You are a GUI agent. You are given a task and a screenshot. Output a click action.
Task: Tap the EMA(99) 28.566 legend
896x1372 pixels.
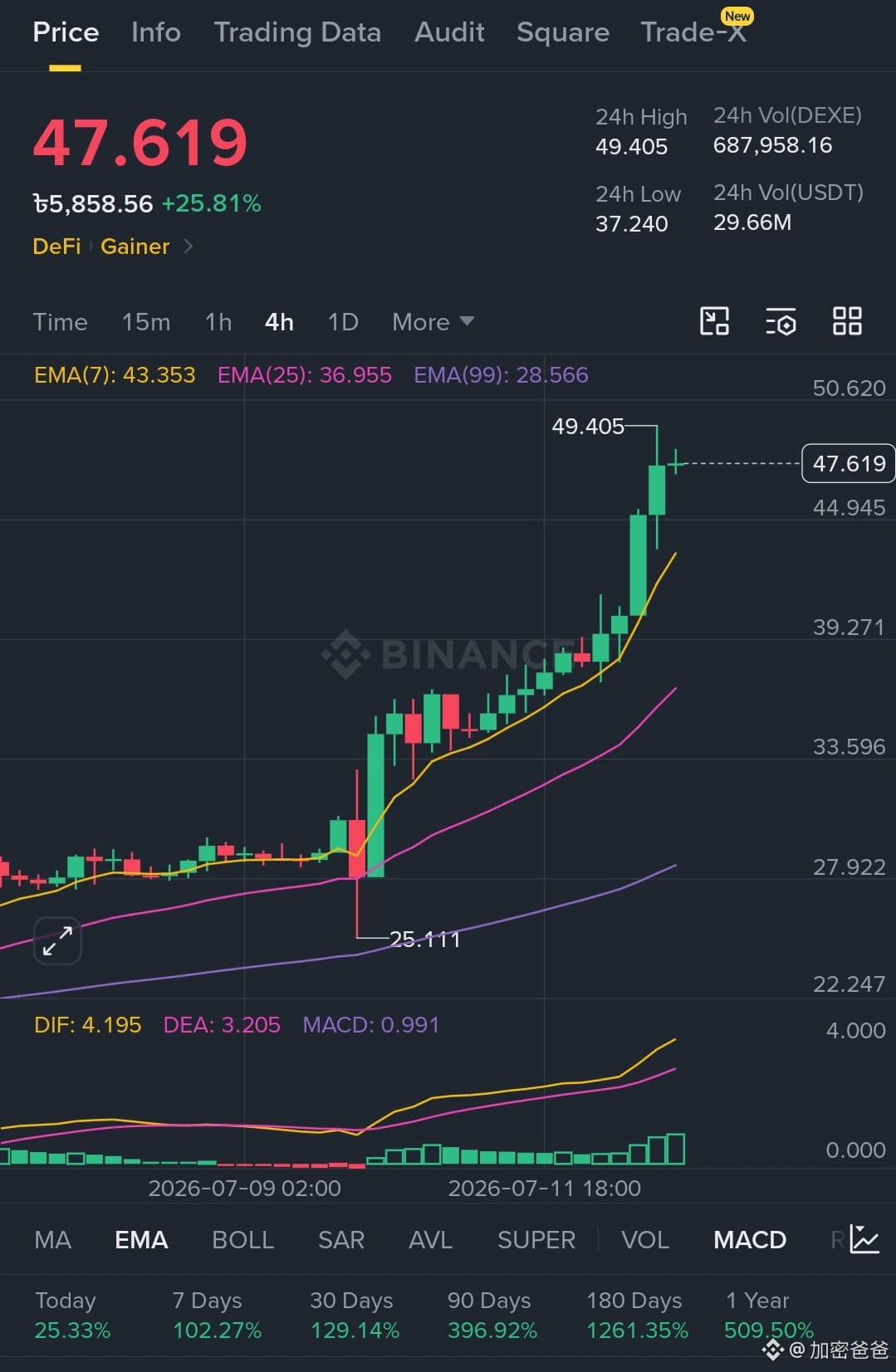(x=501, y=375)
